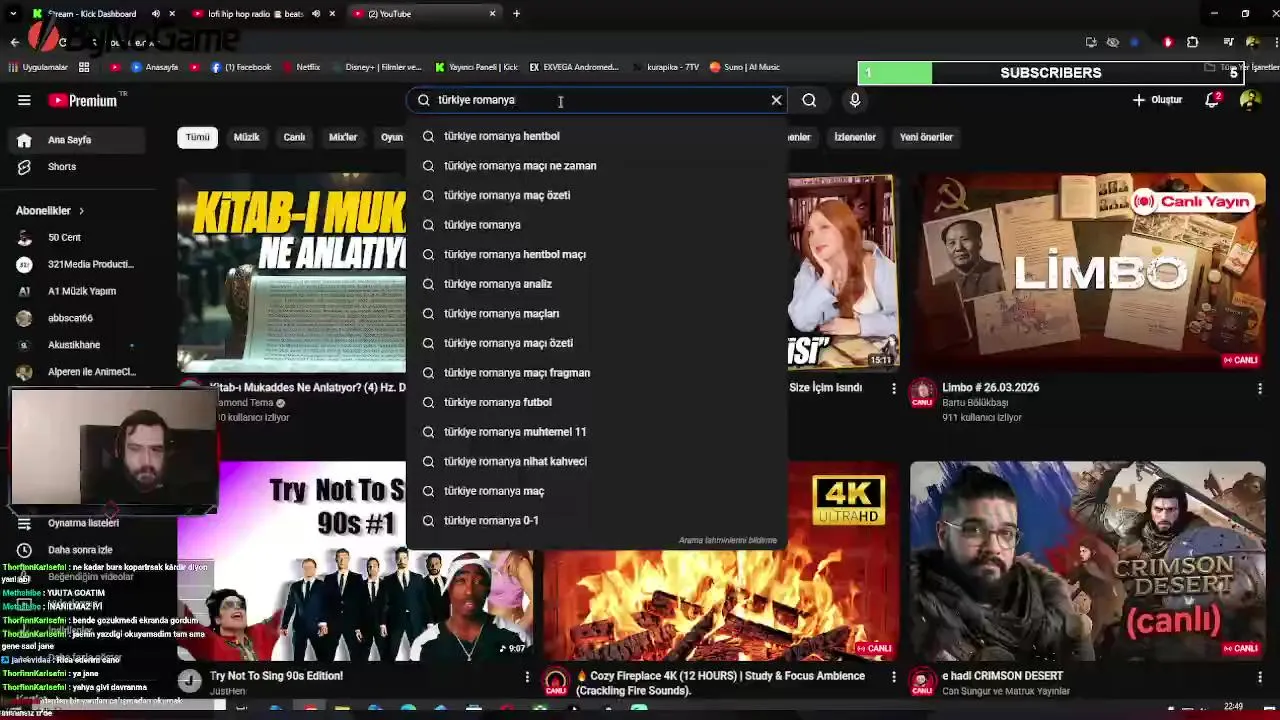Select the plain türkiye romanya suggestion
Image resolution: width=1280 pixels, height=720 pixels.
click(597, 225)
